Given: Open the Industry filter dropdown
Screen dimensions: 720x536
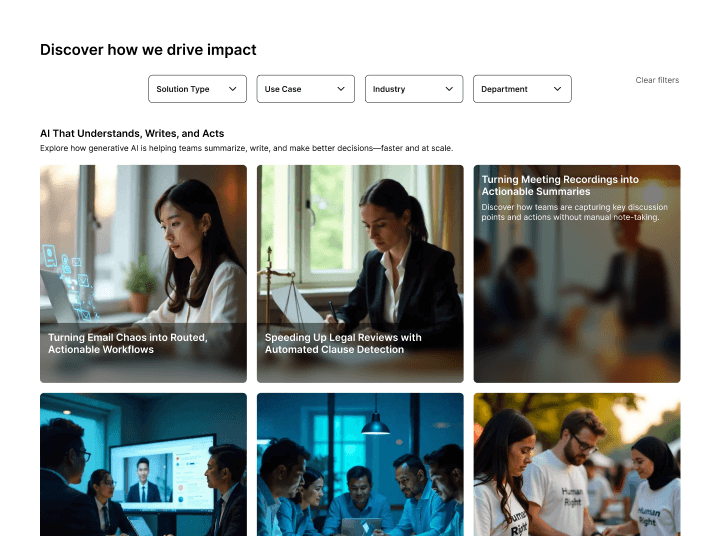Looking at the screenshot, I should click(414, 89).
